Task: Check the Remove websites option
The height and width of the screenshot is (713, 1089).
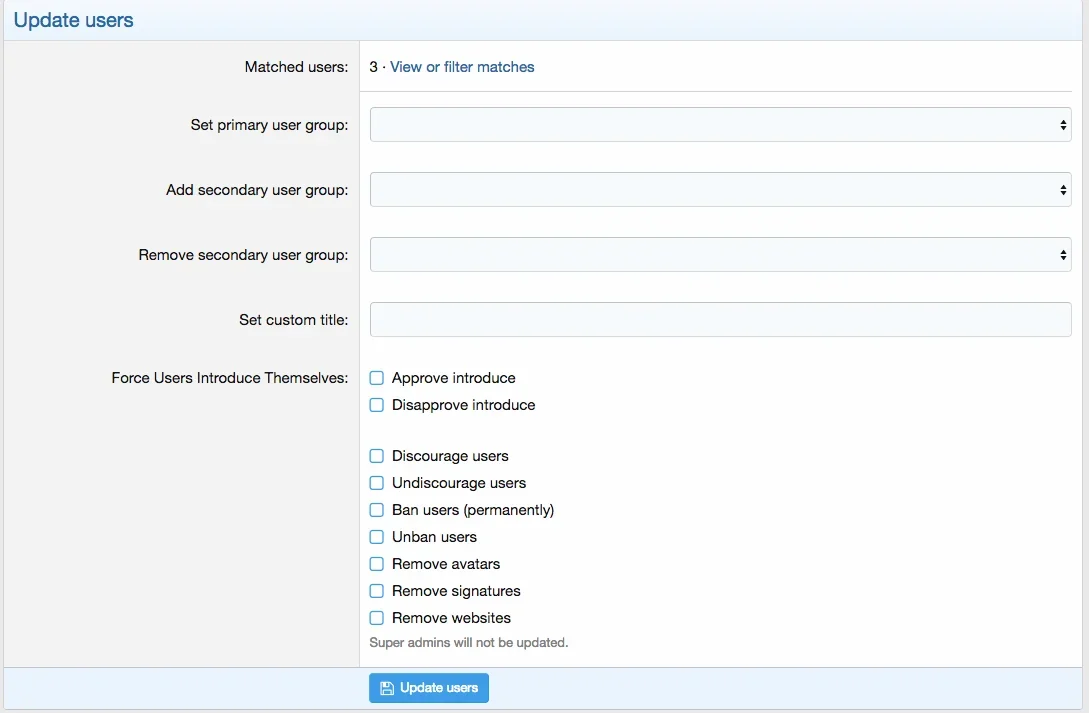Action: [377, 618]
